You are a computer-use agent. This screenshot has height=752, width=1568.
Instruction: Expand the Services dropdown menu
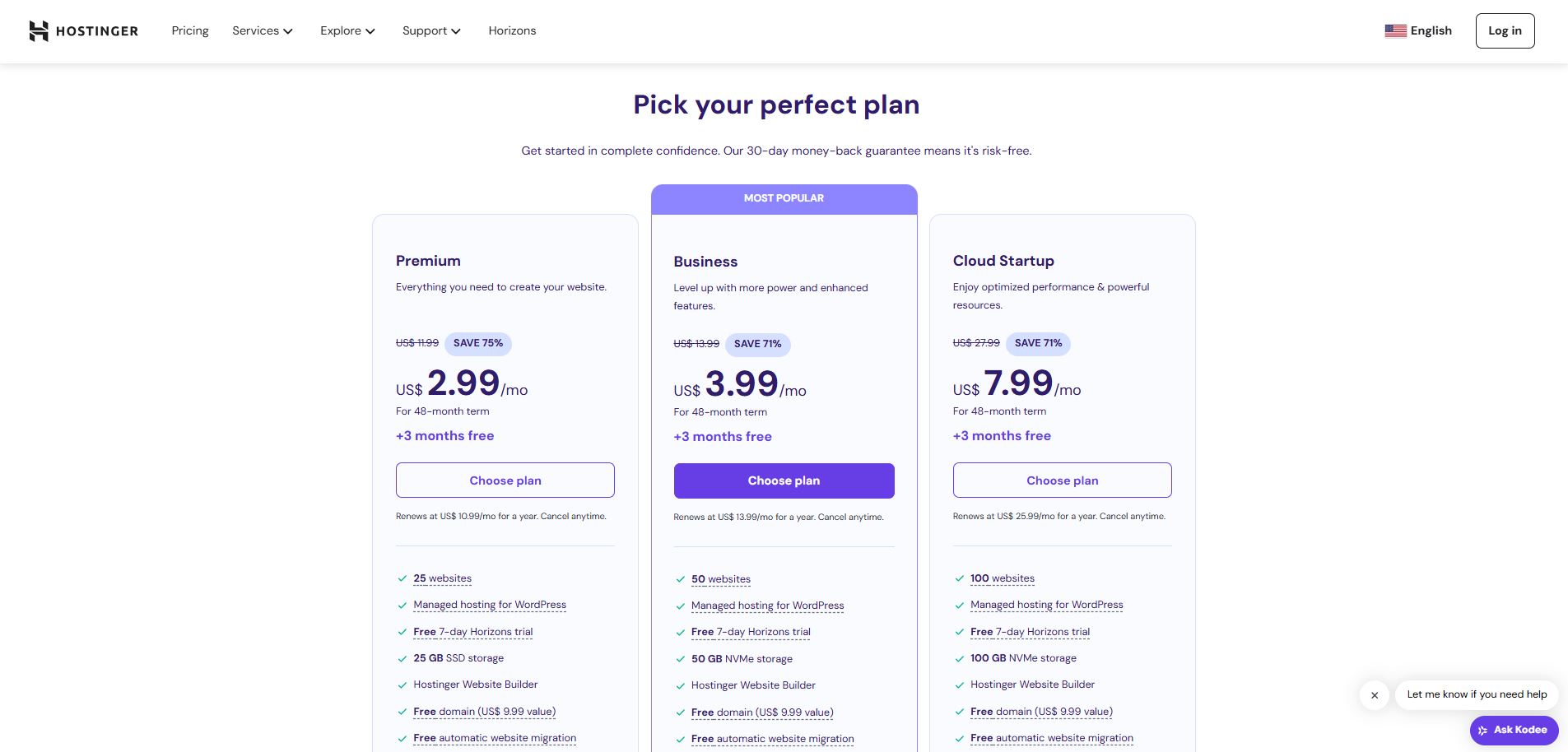click(262, 31)
